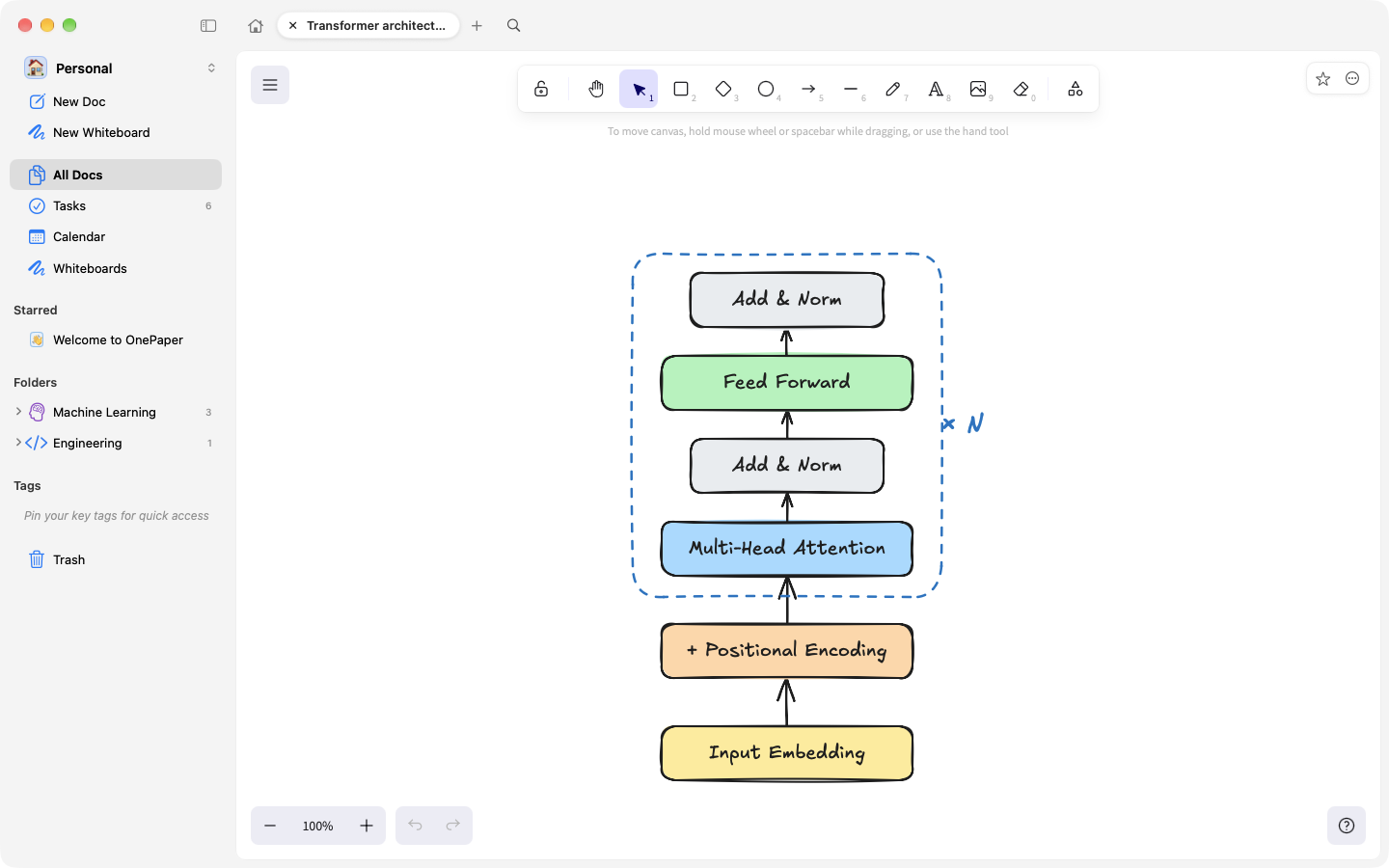Open a new tab with plus

tap(477, 26)
